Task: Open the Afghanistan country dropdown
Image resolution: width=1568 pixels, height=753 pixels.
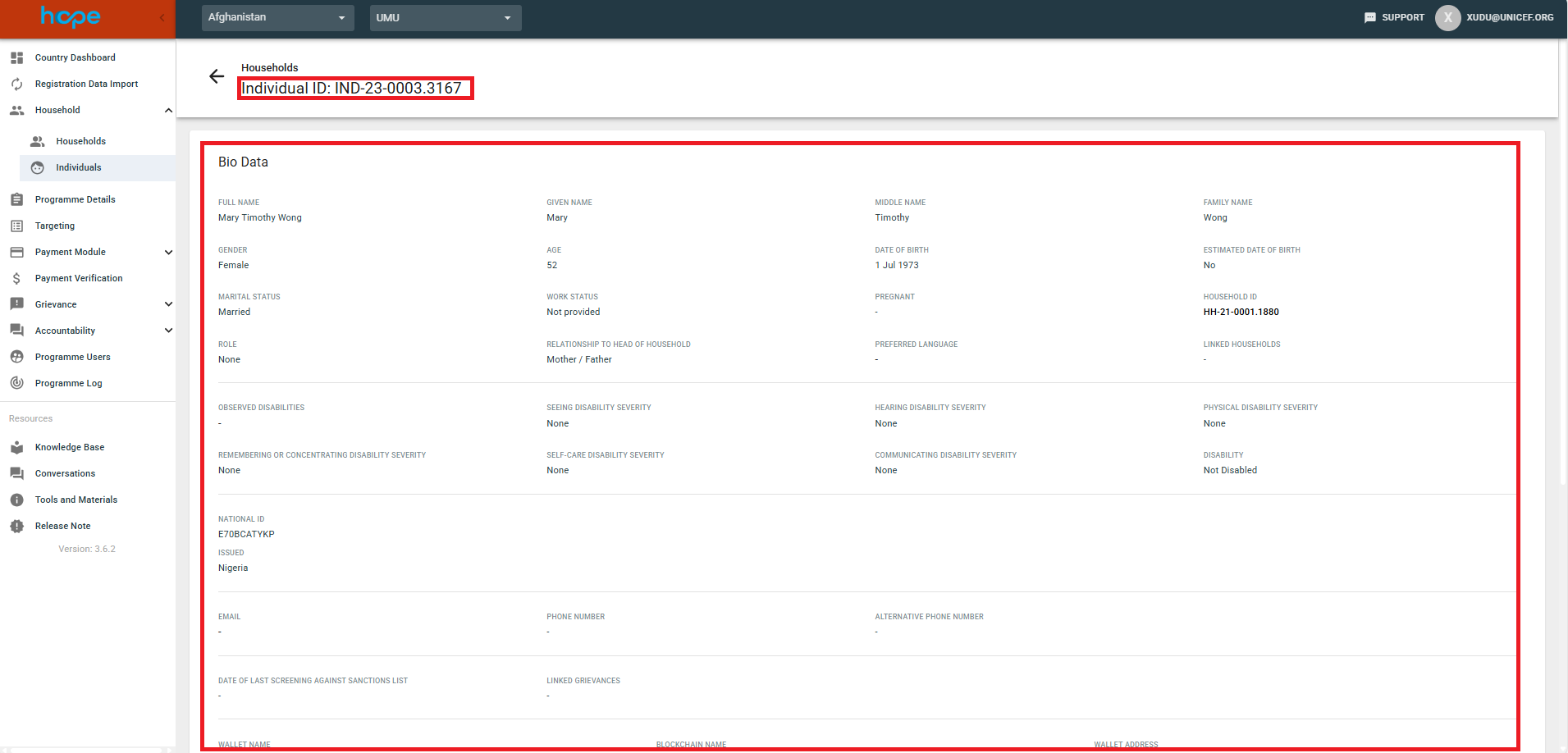Action: [x=277, y=17]
